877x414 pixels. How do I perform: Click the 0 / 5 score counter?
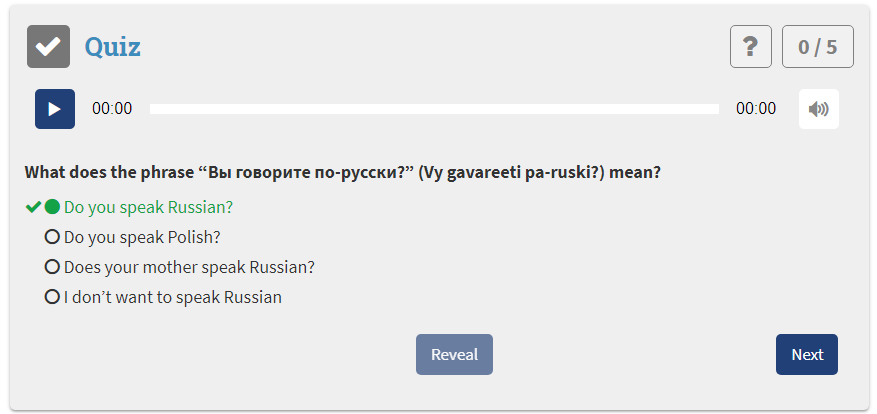point(817,47)
